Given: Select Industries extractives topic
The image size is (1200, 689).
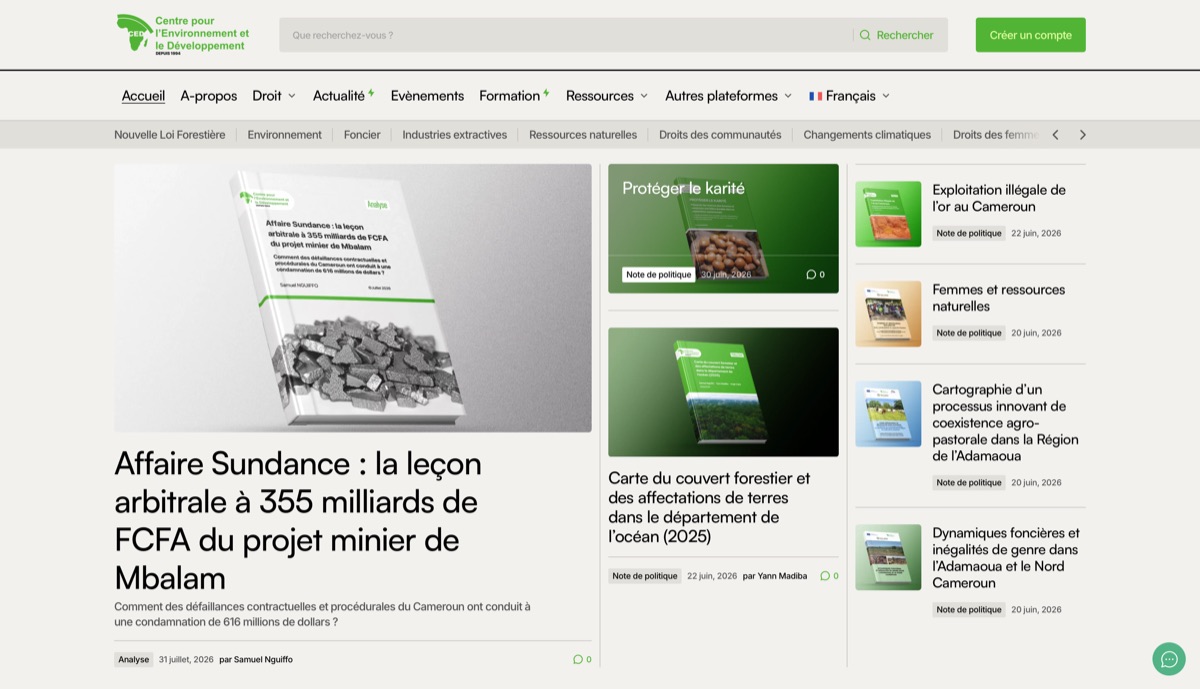Looking at the screenshot, I should click(x=455, y=135).
